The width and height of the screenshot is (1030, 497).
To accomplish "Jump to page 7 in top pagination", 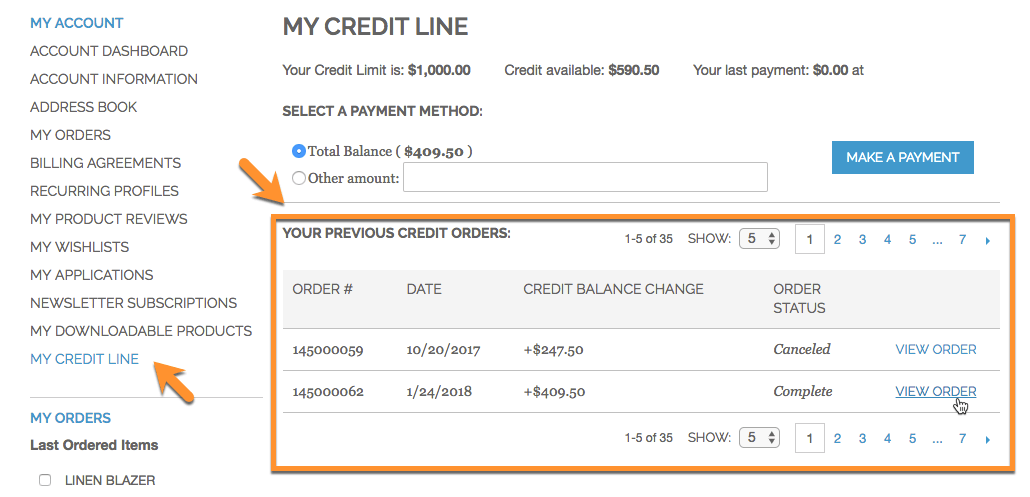I will 962,240.
